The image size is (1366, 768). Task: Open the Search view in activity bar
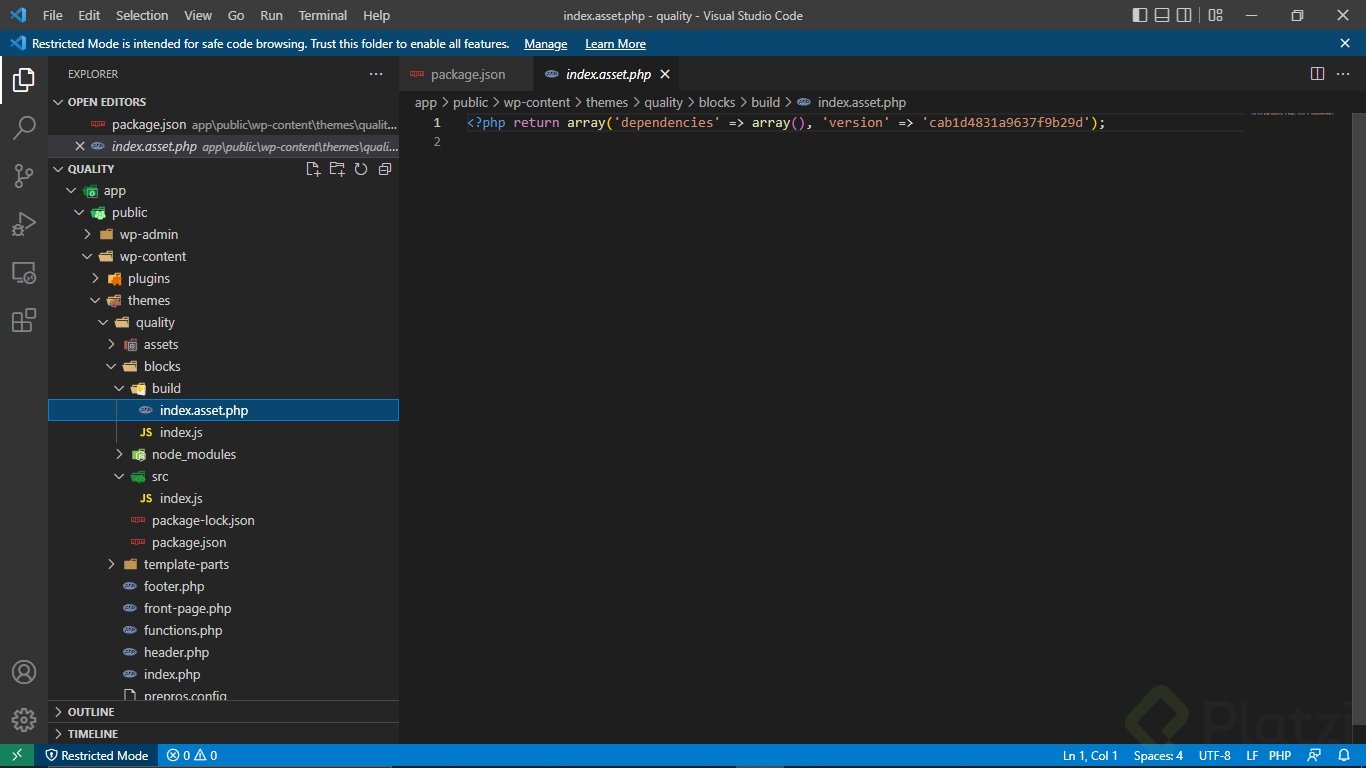(x=24, y=127)
